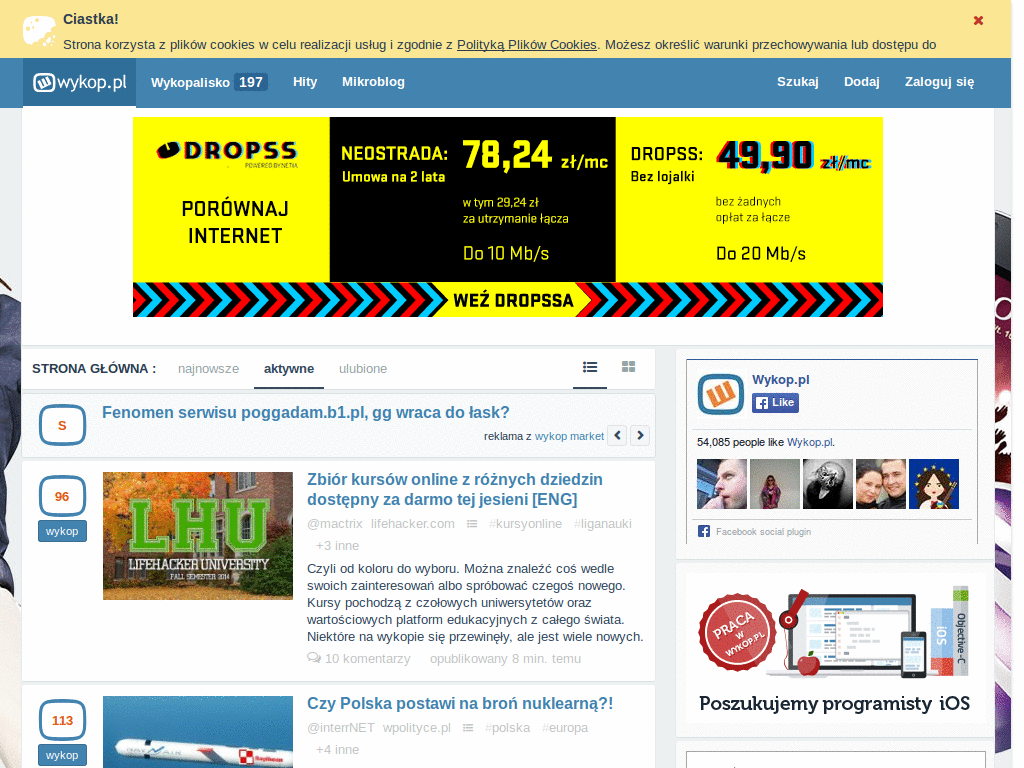1024x768 pixels.
Task: Open the Hity page
Action: [x=305, y=82]
